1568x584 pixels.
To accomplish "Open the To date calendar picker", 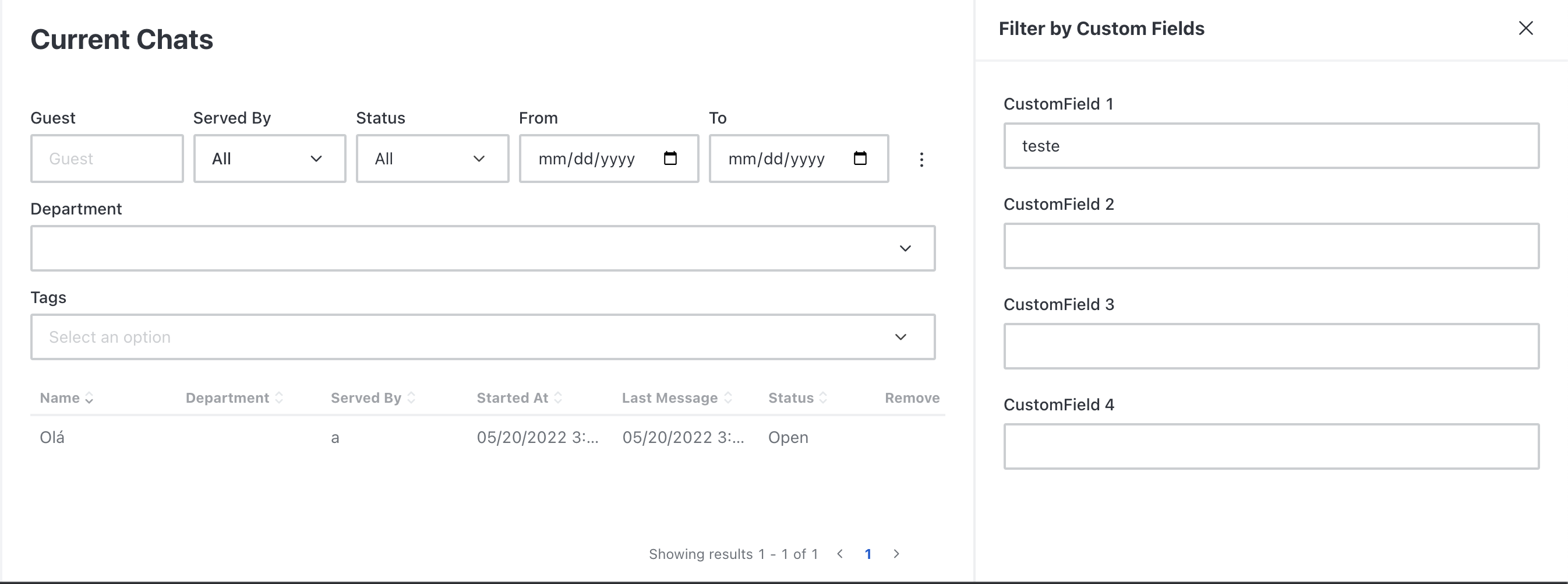I will pos(860,159).
